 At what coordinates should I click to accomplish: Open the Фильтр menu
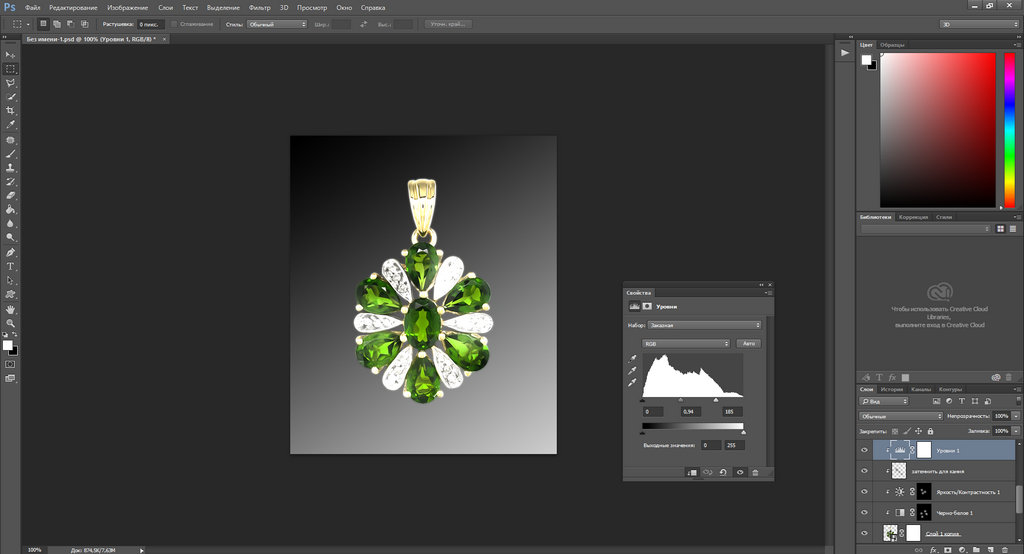[x=259, y=7]
